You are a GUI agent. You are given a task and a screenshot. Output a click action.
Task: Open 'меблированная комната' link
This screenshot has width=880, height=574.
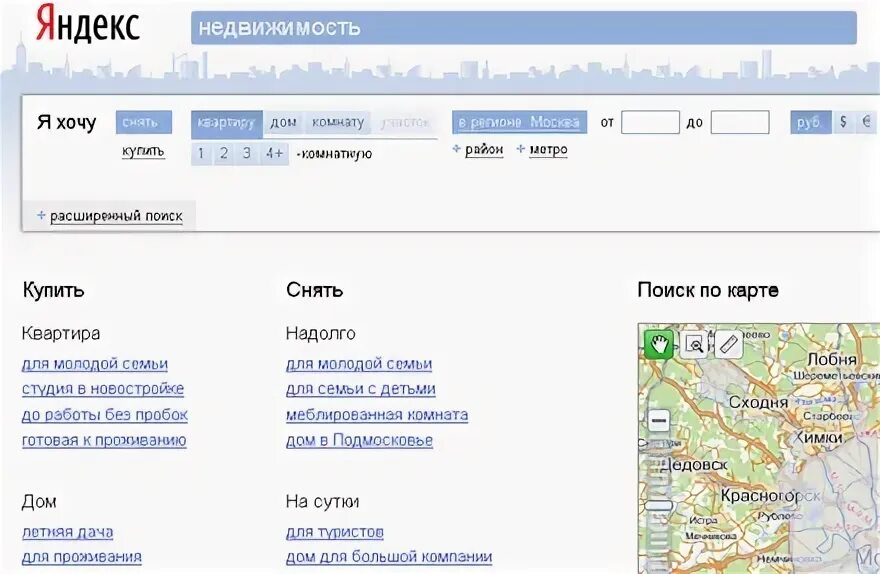pos(377,415)
